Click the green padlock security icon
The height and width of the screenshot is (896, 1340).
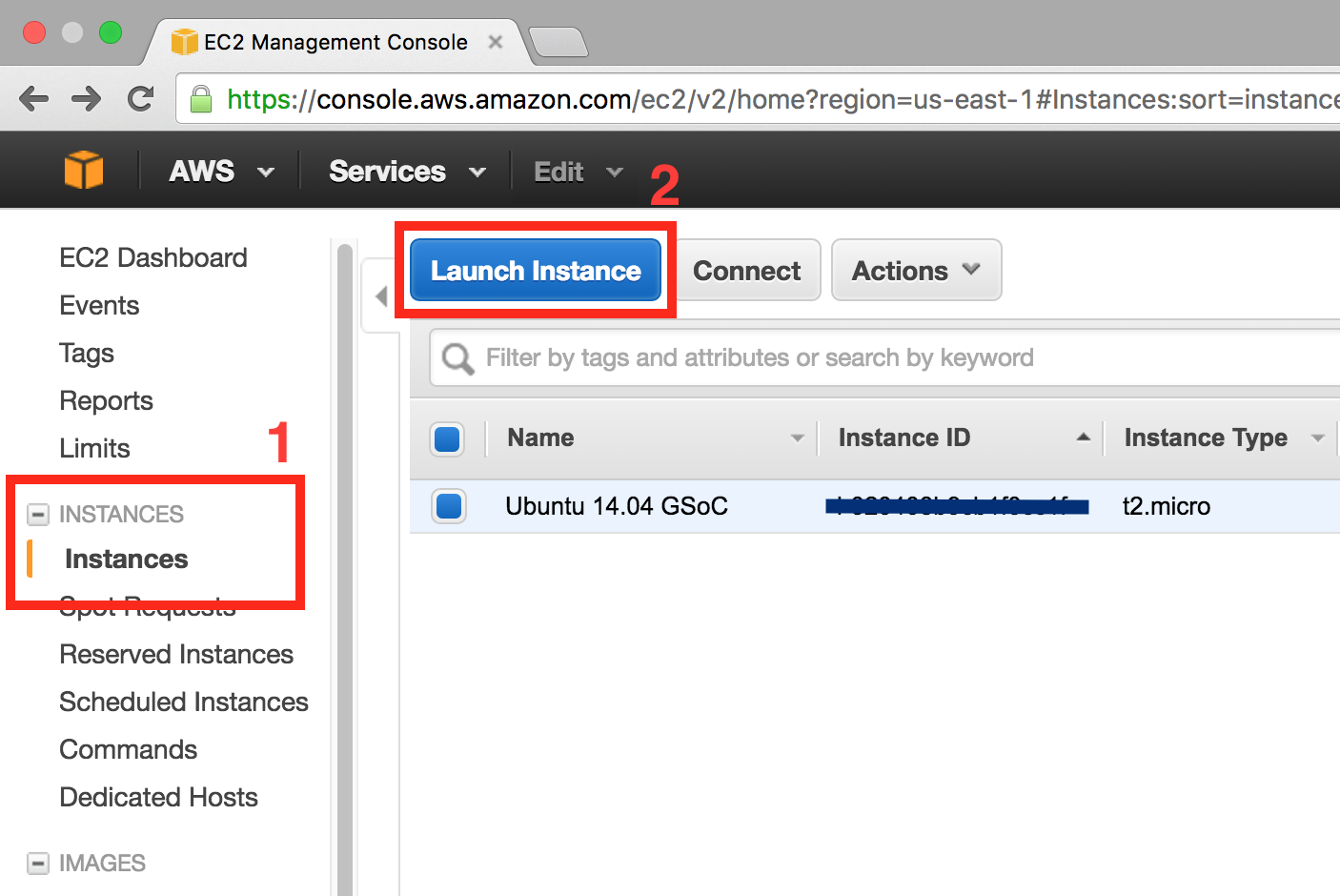pos(201,99)
